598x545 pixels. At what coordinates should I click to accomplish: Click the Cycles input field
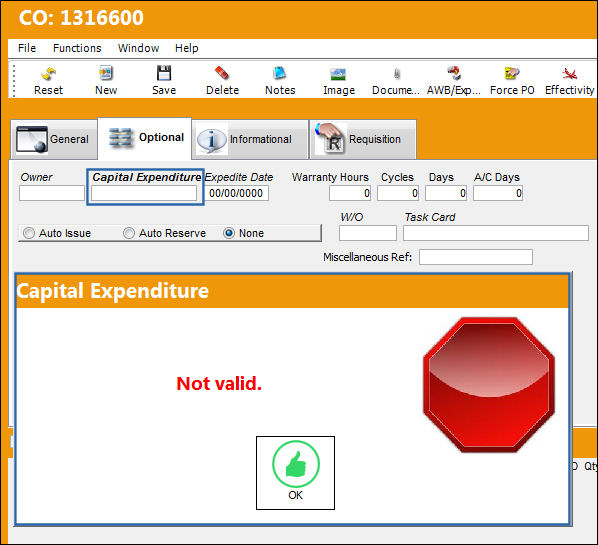pyautogui.click(x=398, y=193)
